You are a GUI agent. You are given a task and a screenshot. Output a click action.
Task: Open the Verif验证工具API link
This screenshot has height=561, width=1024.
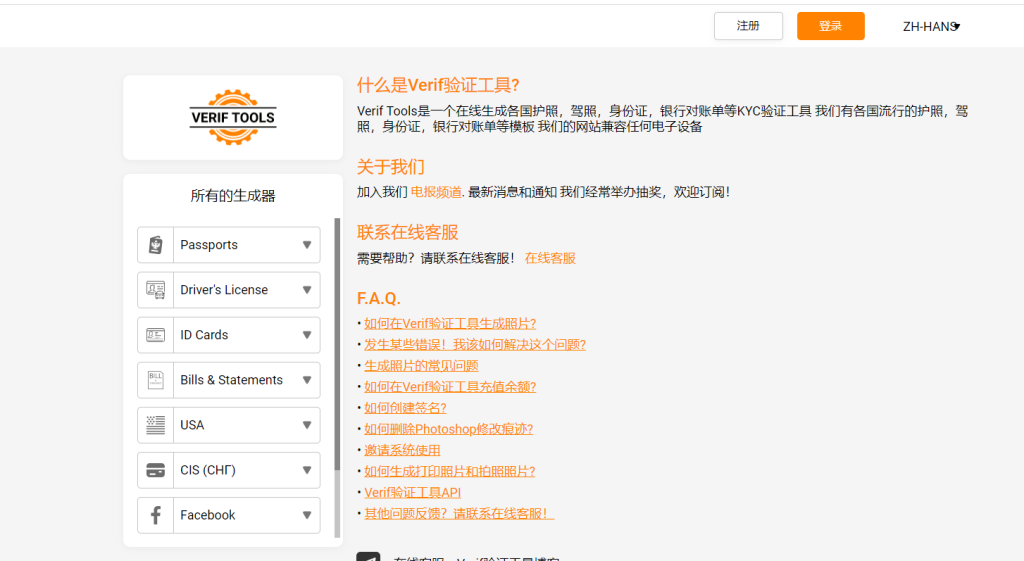point(412,492)
